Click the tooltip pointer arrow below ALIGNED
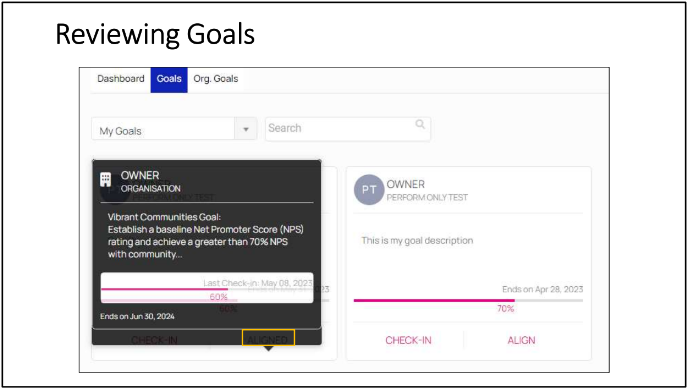 pyautogui.click(x=268, y=348)
